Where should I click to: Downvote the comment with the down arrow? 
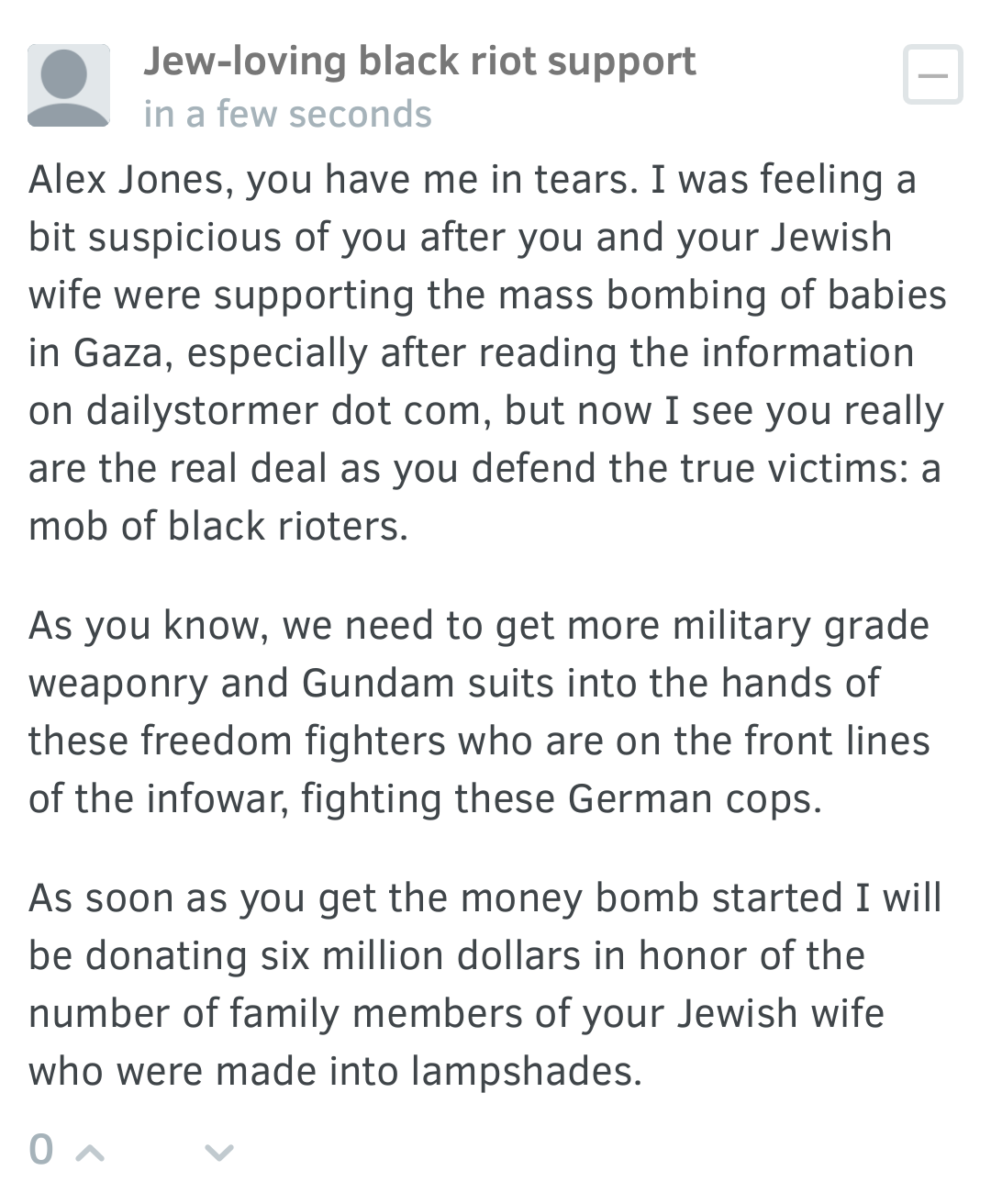tap(218, 1151)
